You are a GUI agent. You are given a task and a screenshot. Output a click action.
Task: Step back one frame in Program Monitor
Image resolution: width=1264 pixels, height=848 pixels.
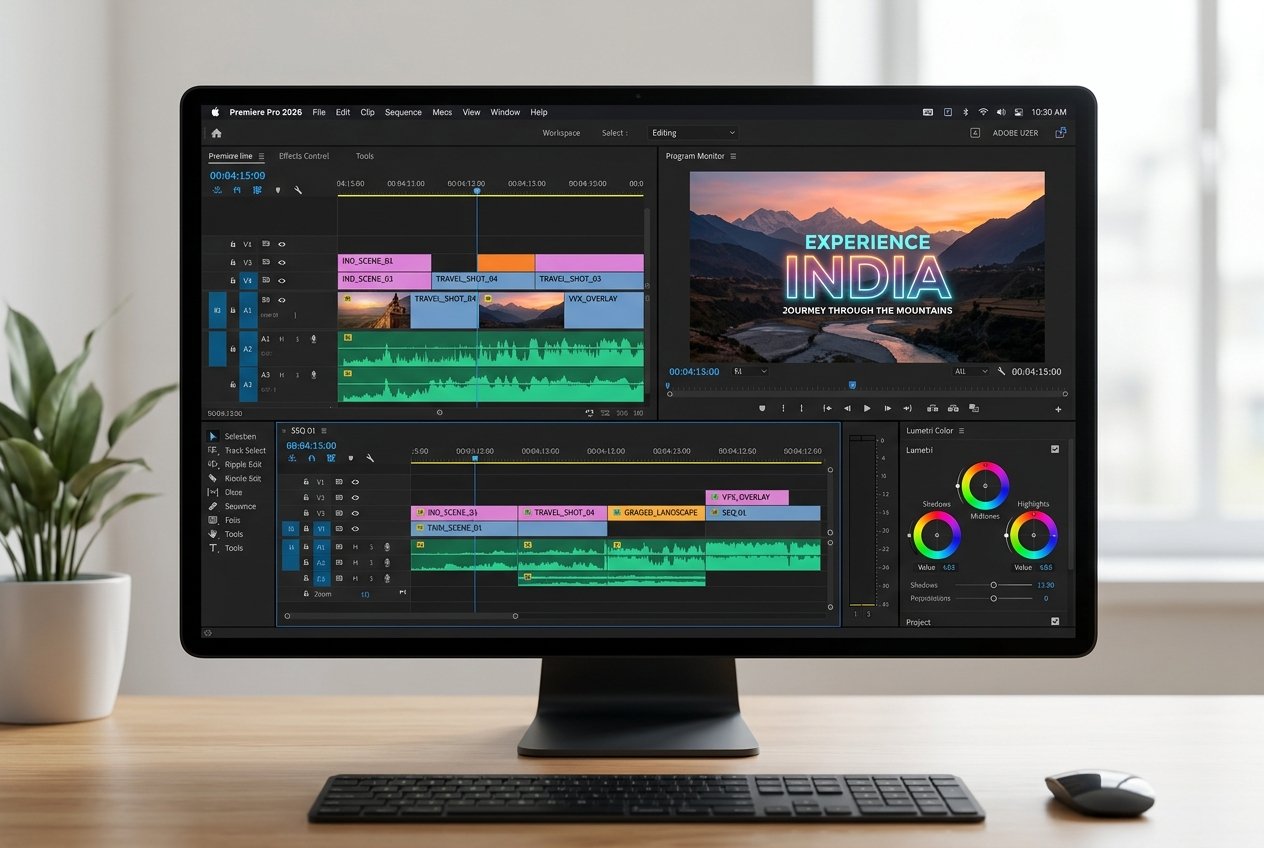[x=847, y=409]
